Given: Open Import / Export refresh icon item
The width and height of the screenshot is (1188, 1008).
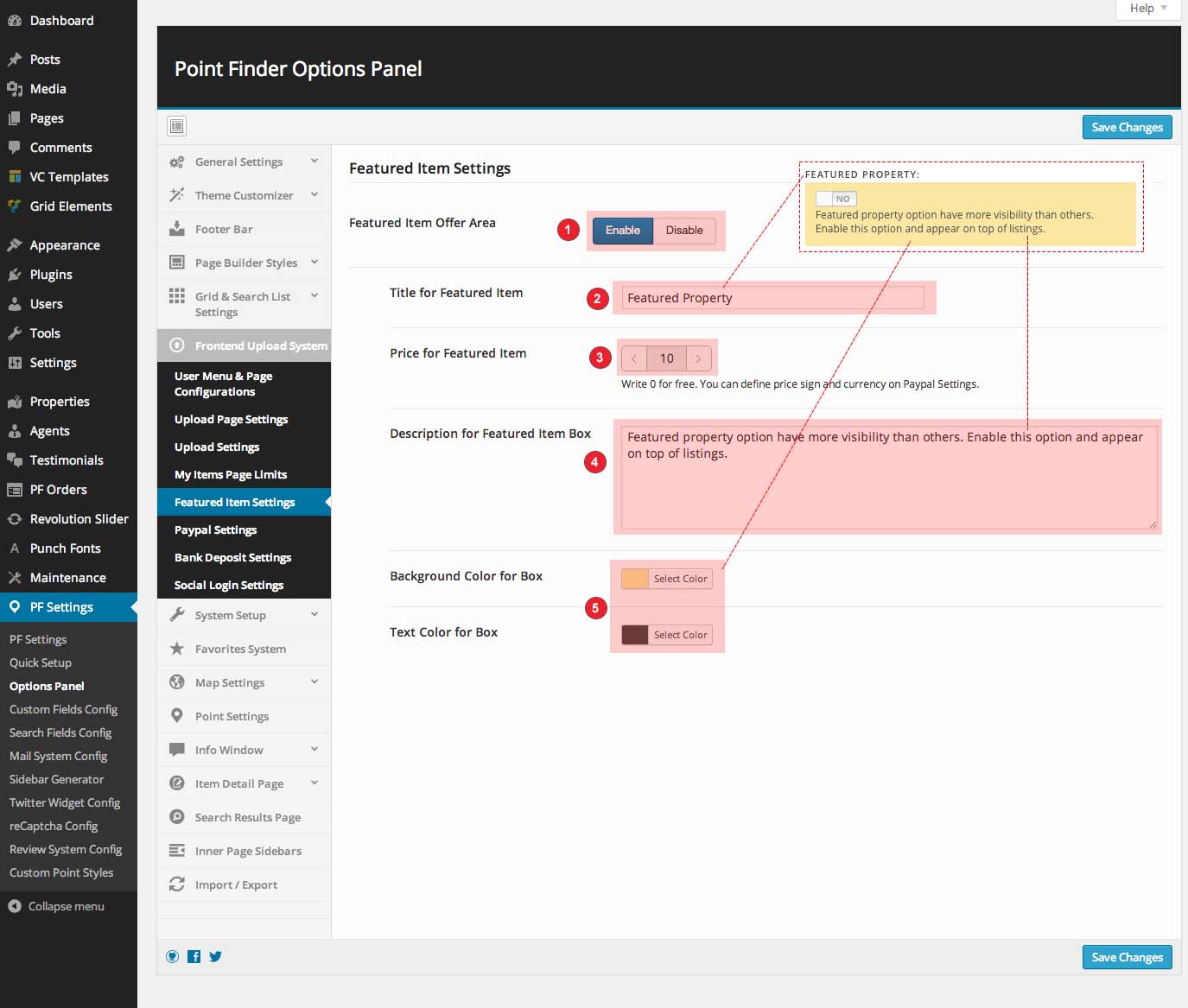Looking at the screenshot, I should pos(177,884).
